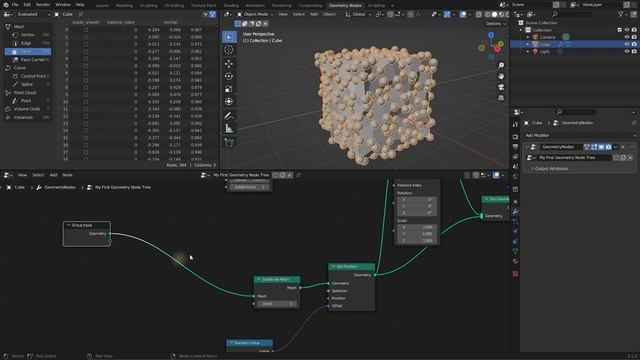Expand the Camera item in outliner

pos(528,37)
